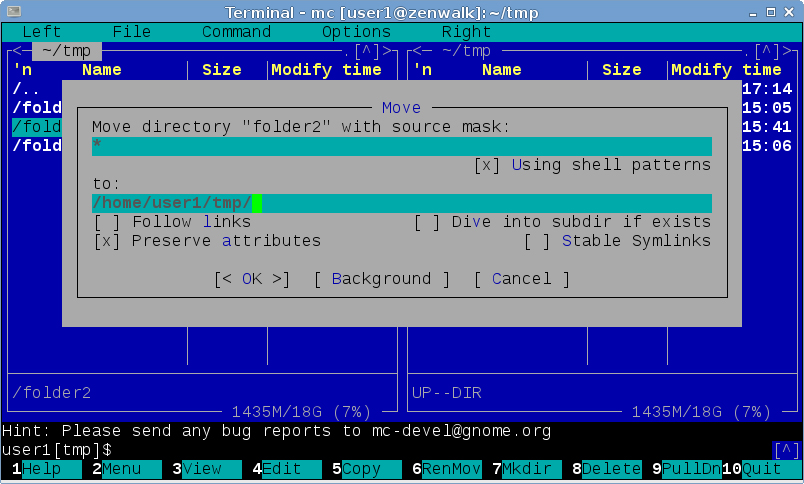The image size is (804, 484).
Task: Confirm move with the OK button
Action: pyautogui.click(x=252, y=279)
